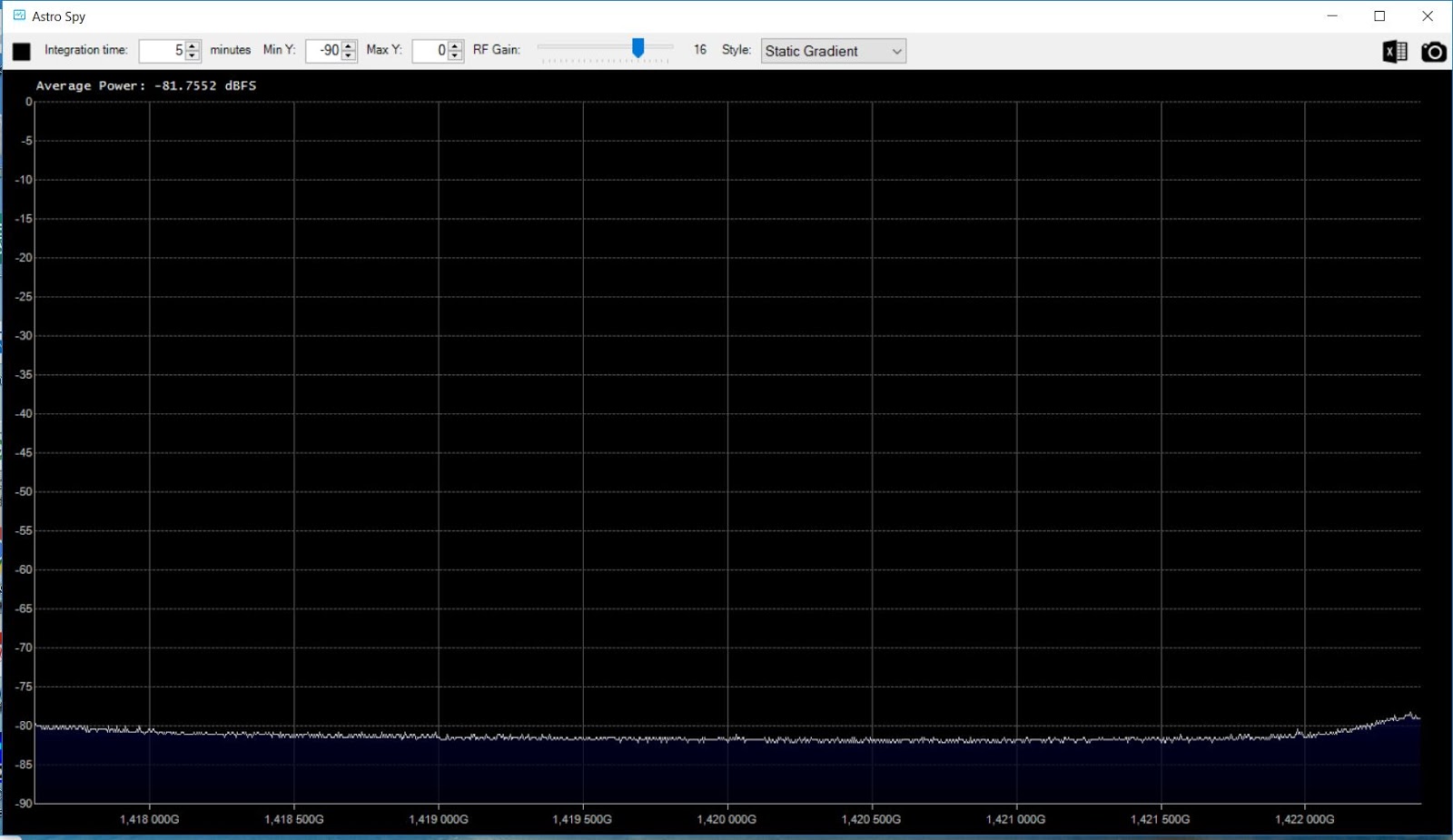Image resolution: width=1453 pixels, height=840 pixels.
Task: Click the -45 label on the Y axis
Action: 24,452
